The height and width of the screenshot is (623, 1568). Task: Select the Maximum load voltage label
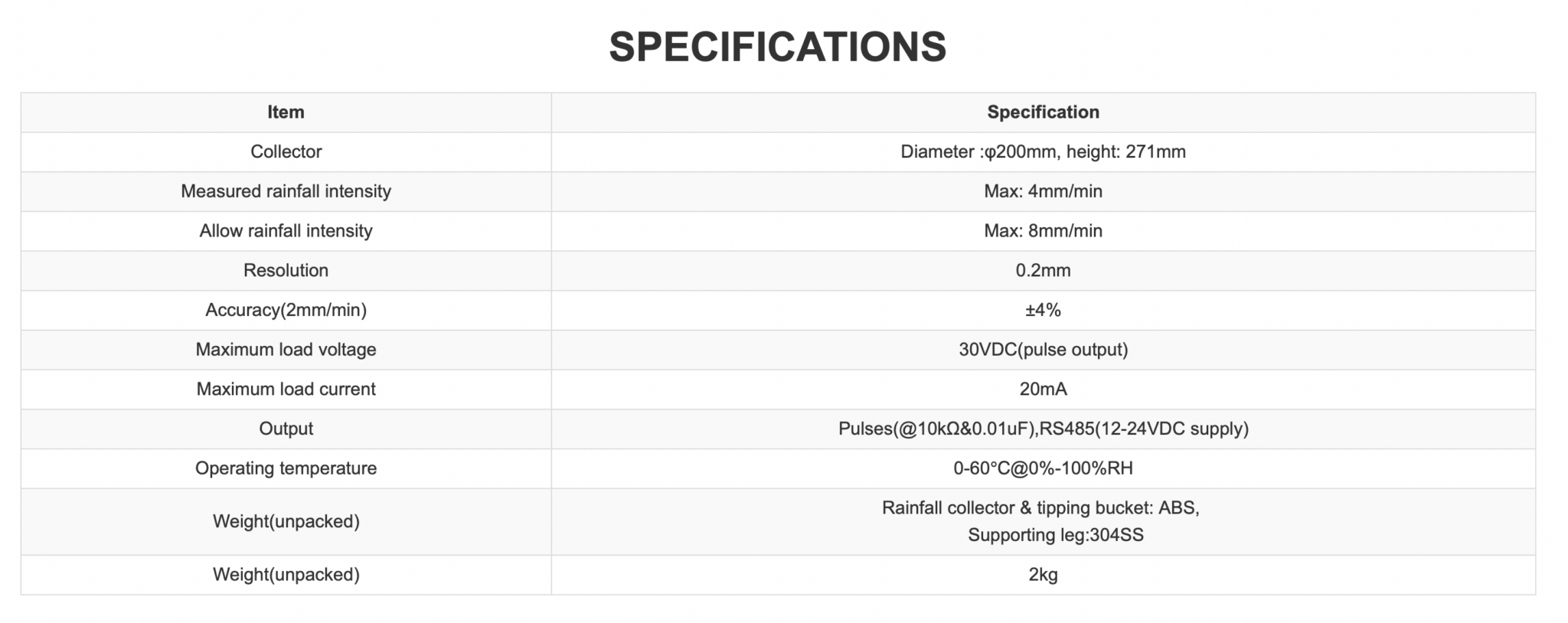pos(286,350)
